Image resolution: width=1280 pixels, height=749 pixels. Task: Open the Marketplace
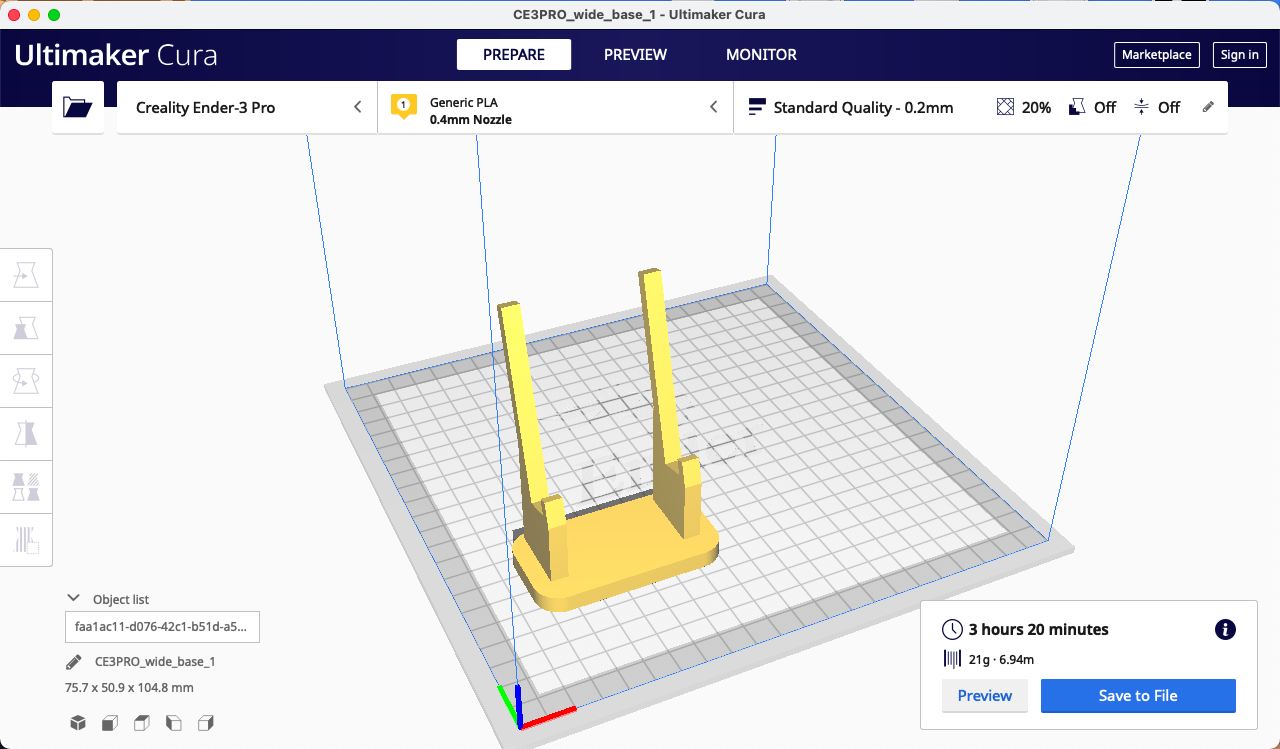1156,55
